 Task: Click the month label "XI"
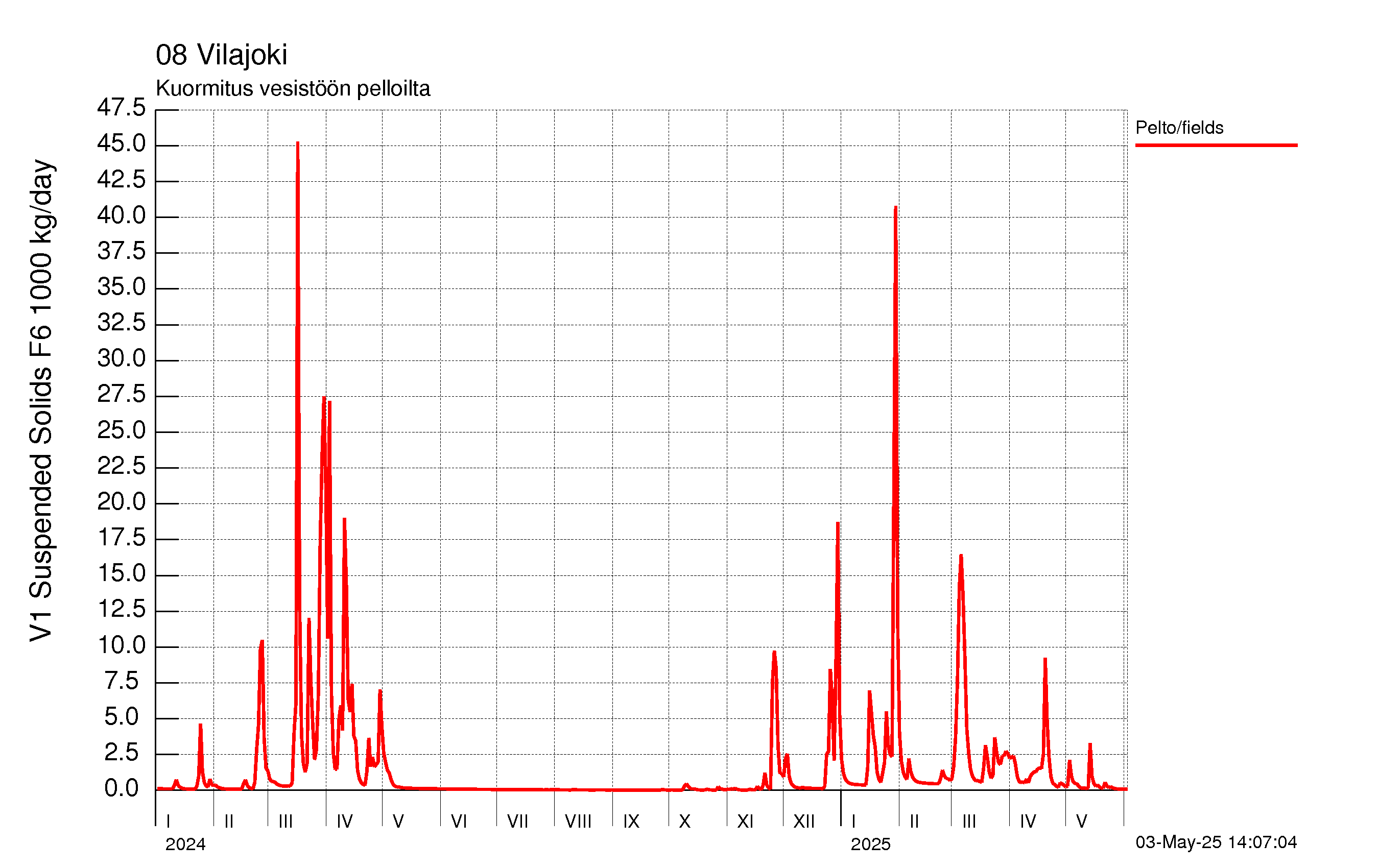click(x=745, y=822)
